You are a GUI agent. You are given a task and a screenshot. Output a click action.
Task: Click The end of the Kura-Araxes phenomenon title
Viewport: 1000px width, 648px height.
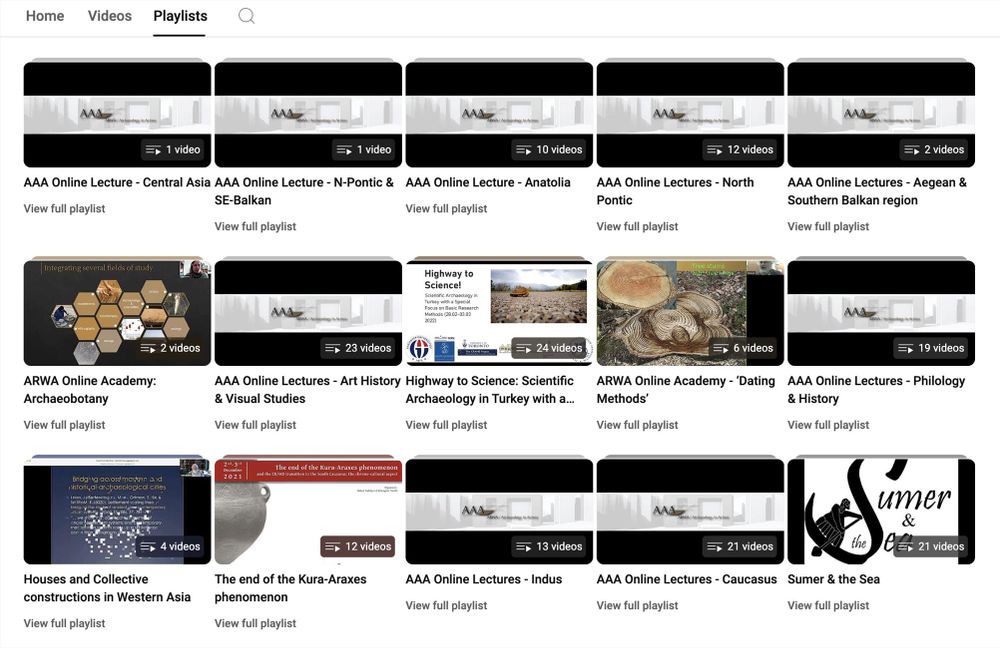pyautogui.click(x=291, y=588)
